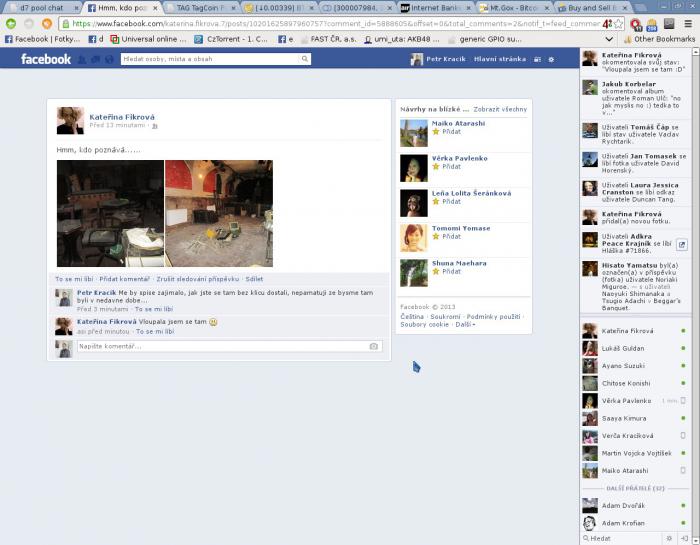Open the messages icon in Facebook bar
700x545 pixels.
point(96,59)
